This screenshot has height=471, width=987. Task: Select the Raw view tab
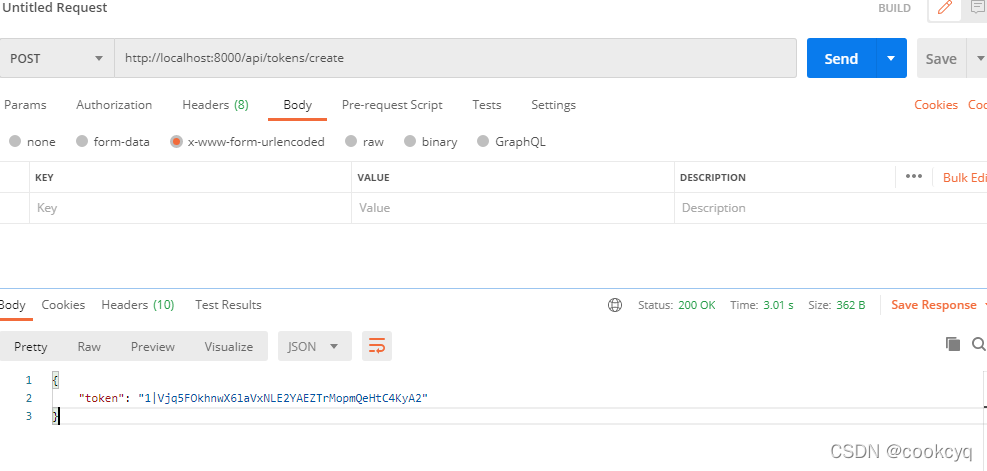[x=89, y=346]
